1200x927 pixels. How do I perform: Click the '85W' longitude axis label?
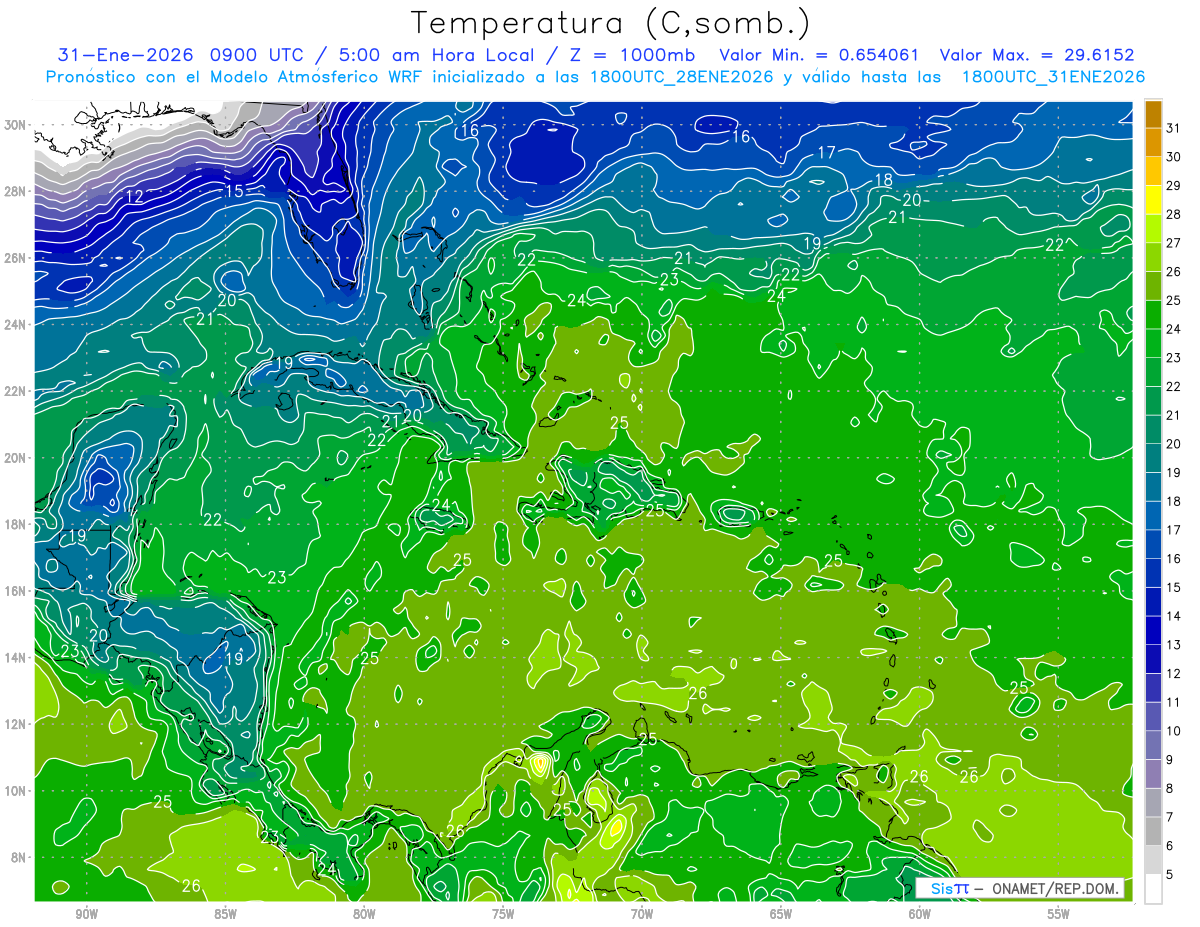225,914
